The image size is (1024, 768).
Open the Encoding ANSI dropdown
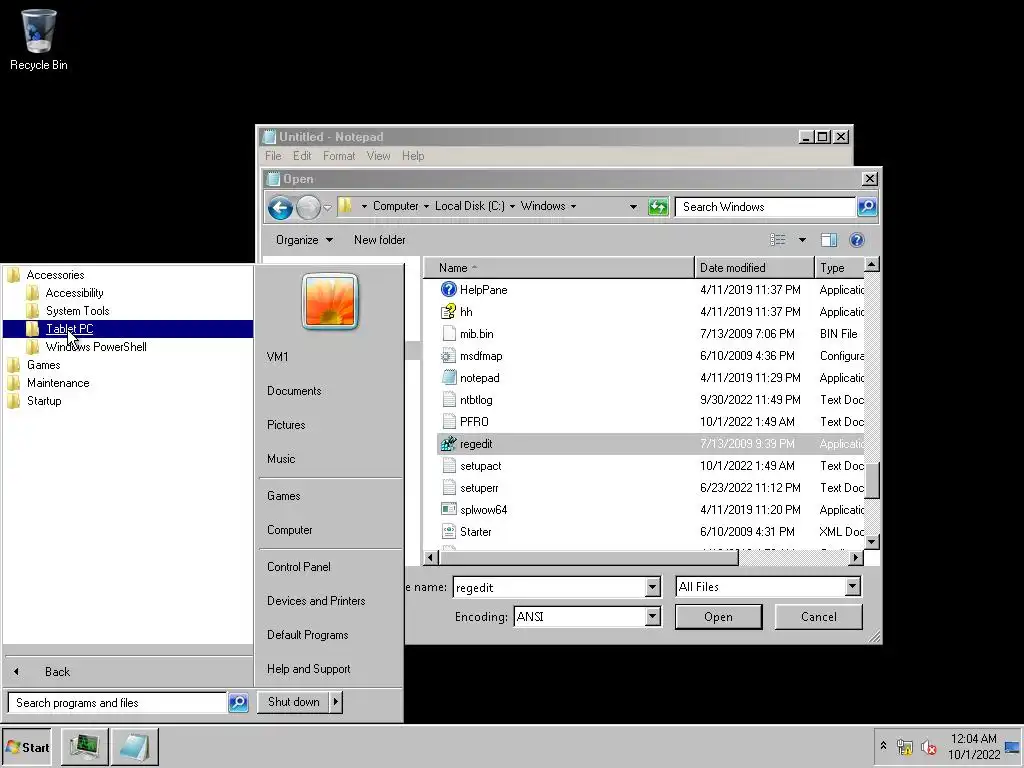[x=652, y=616]
